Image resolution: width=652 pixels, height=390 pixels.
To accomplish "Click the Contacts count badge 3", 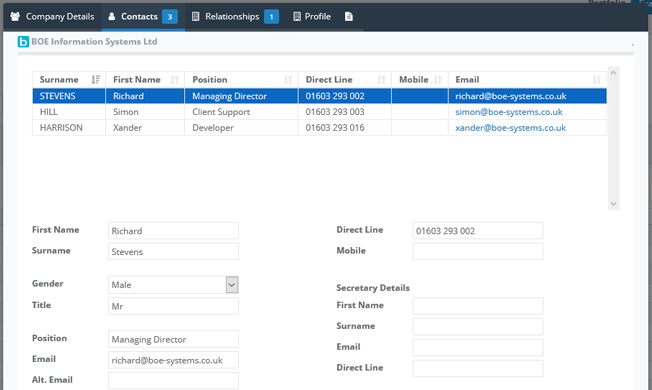I will (x=170, y=17).
